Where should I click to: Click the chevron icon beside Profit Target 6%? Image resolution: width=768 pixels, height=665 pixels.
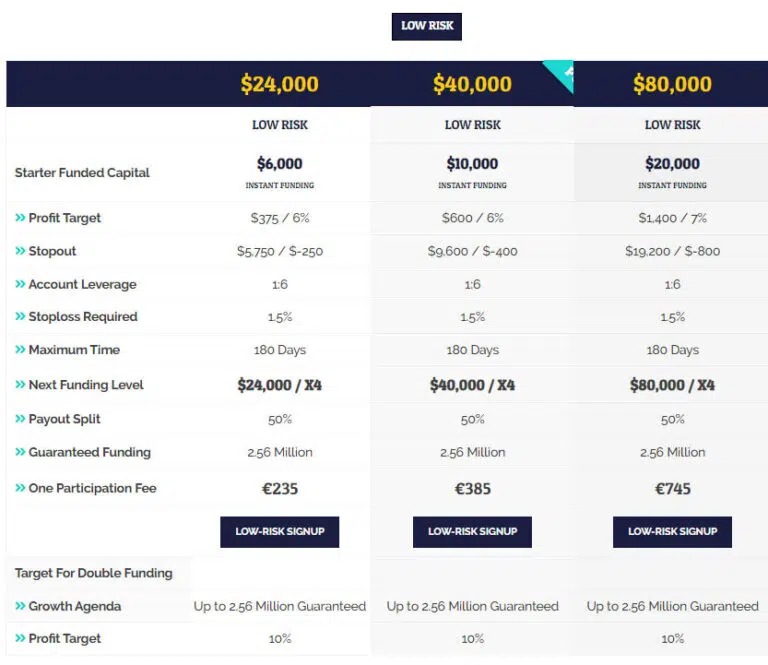pos(20,217)
